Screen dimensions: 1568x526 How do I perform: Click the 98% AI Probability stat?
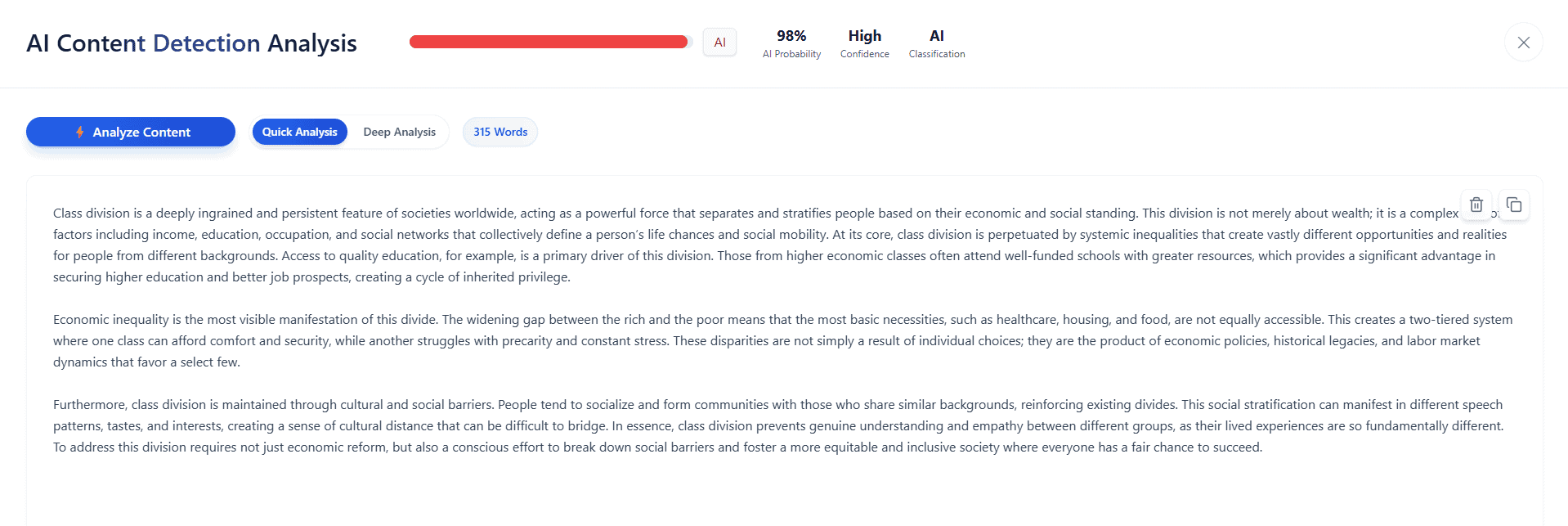[791, 44]
